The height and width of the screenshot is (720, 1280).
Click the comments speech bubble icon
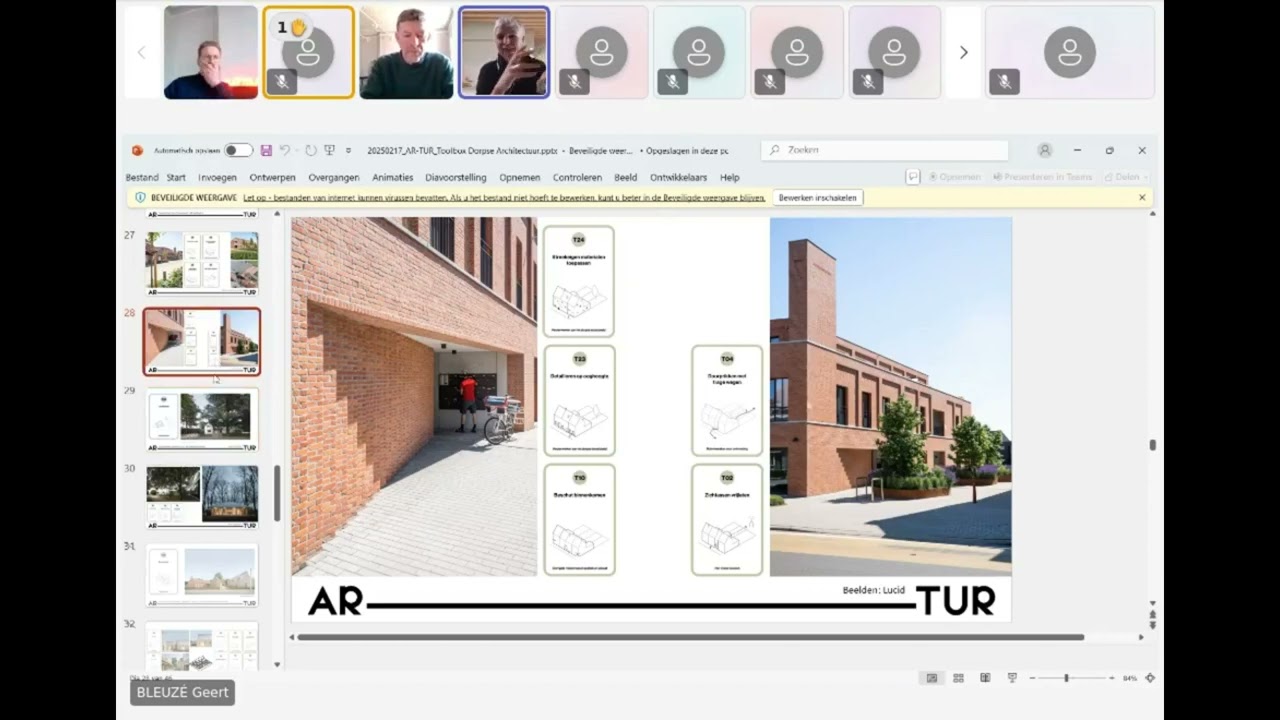coord(912,177)
